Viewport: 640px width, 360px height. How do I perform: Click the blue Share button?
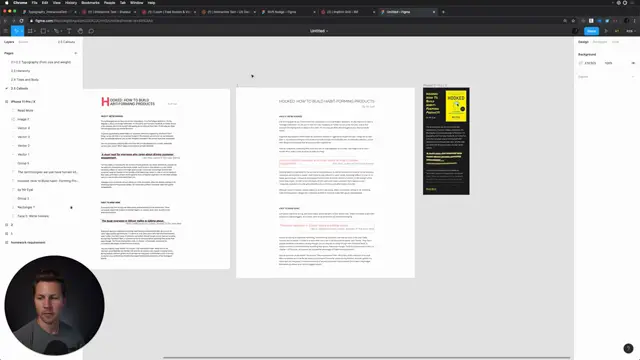click(x=591, y=31)
